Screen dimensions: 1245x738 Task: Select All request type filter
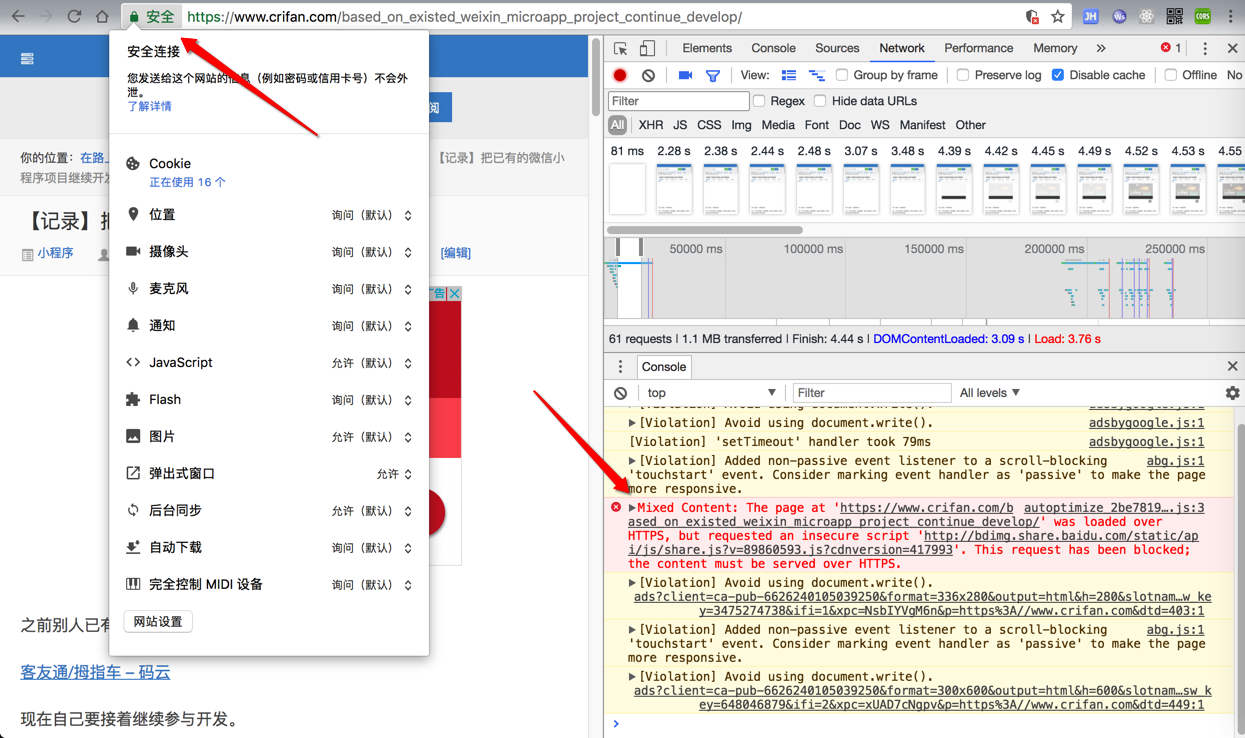click(x=617, y=125)
